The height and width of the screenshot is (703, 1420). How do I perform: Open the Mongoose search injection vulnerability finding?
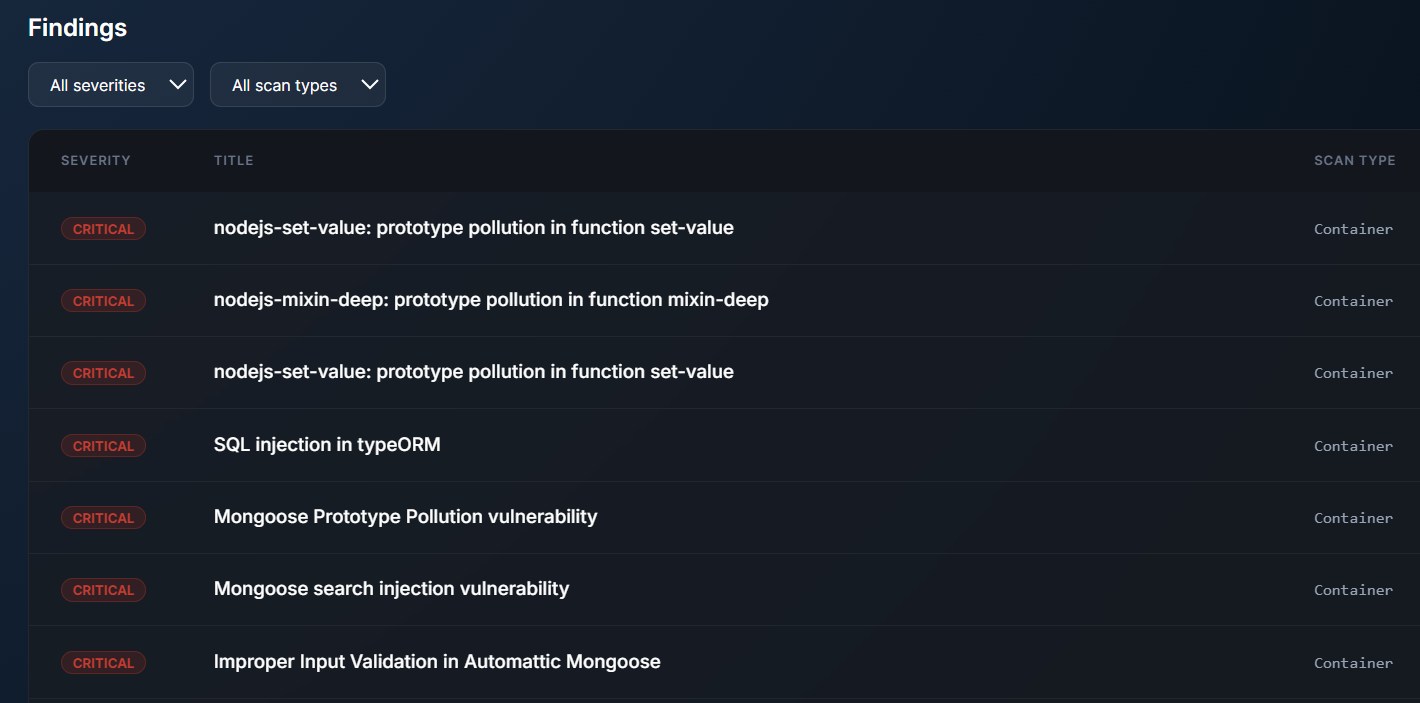pyautogui.click(x=391, y=589)
